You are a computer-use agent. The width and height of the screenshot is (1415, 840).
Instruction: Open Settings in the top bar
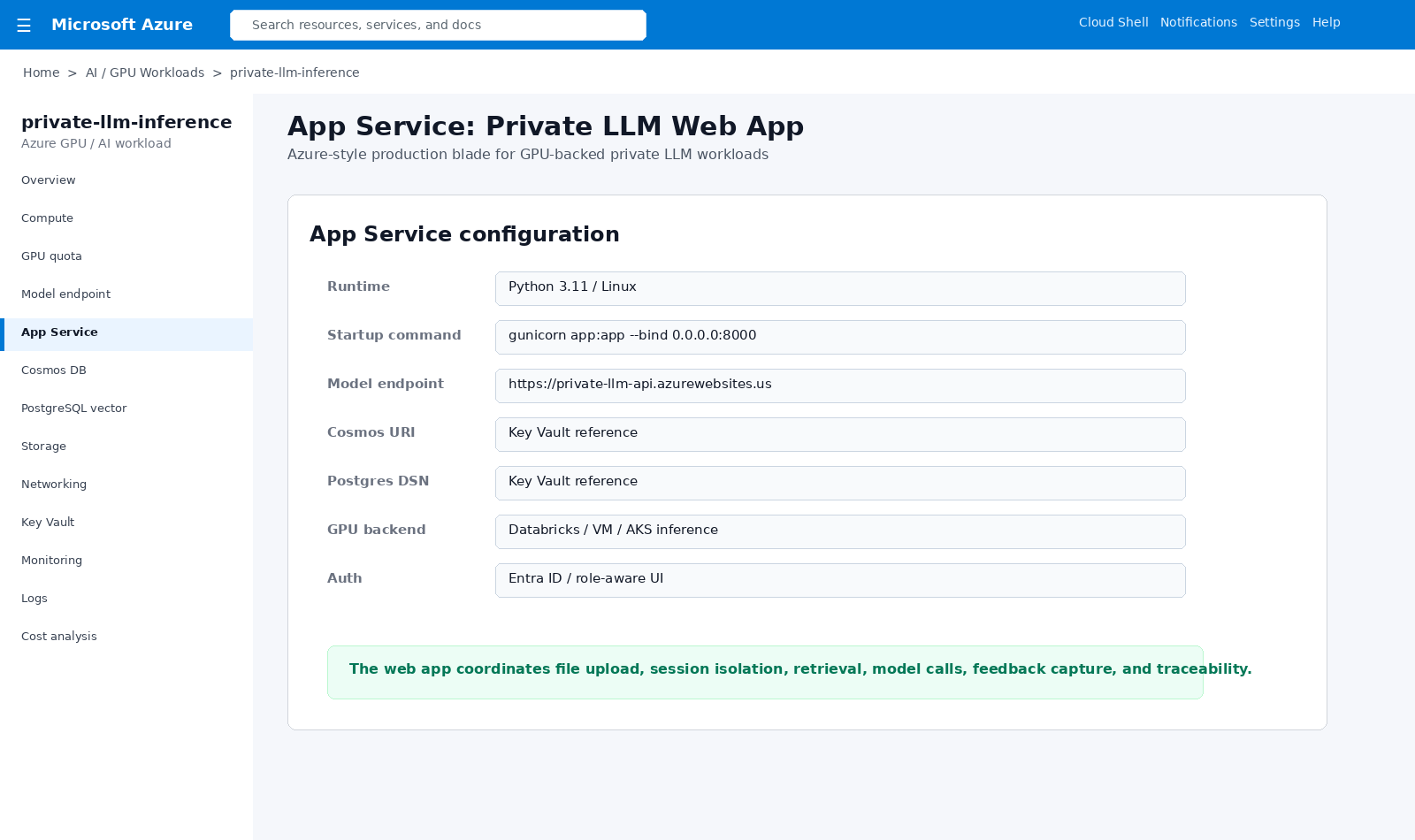[1274, 23]
